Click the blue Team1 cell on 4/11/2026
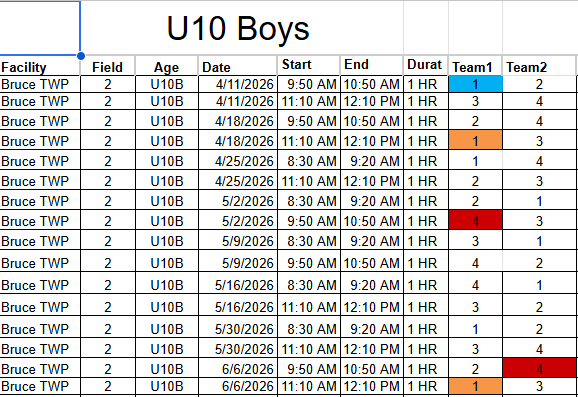This screenshot has height=397, width=578. pos(476,84)
